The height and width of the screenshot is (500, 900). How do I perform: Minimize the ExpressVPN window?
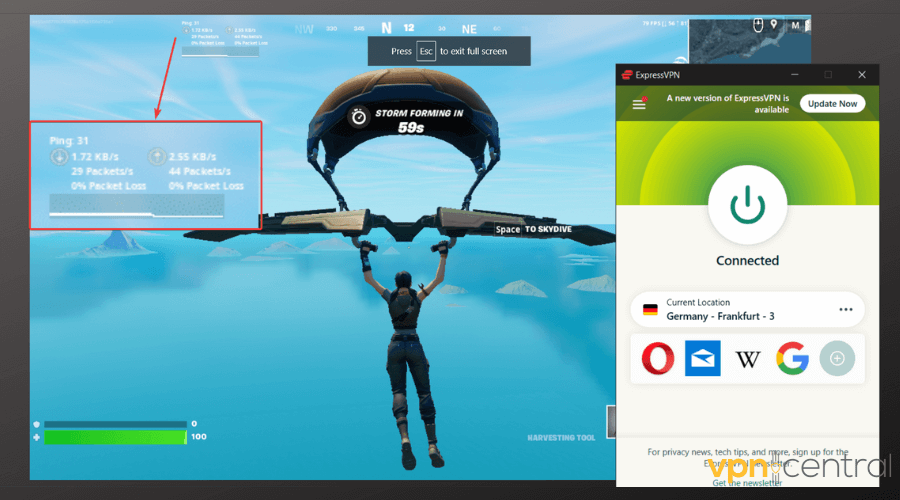click(794, 75)
